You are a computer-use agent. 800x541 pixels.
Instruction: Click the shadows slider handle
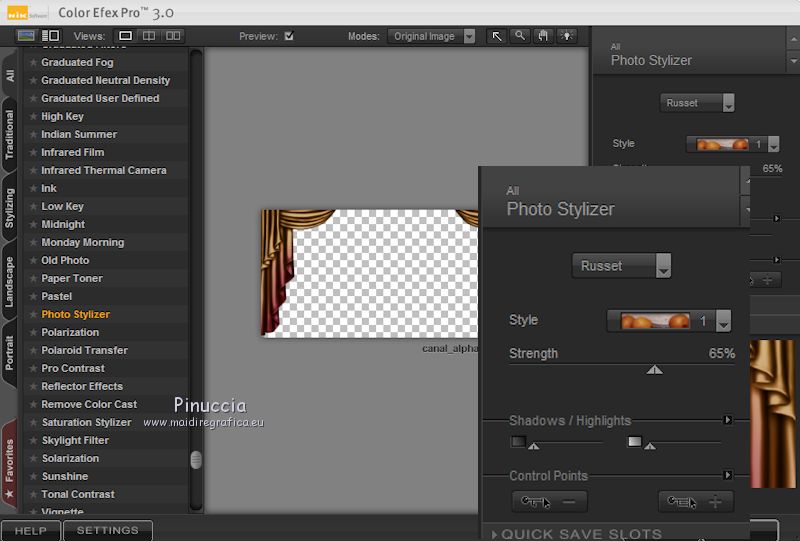point(534,446)
